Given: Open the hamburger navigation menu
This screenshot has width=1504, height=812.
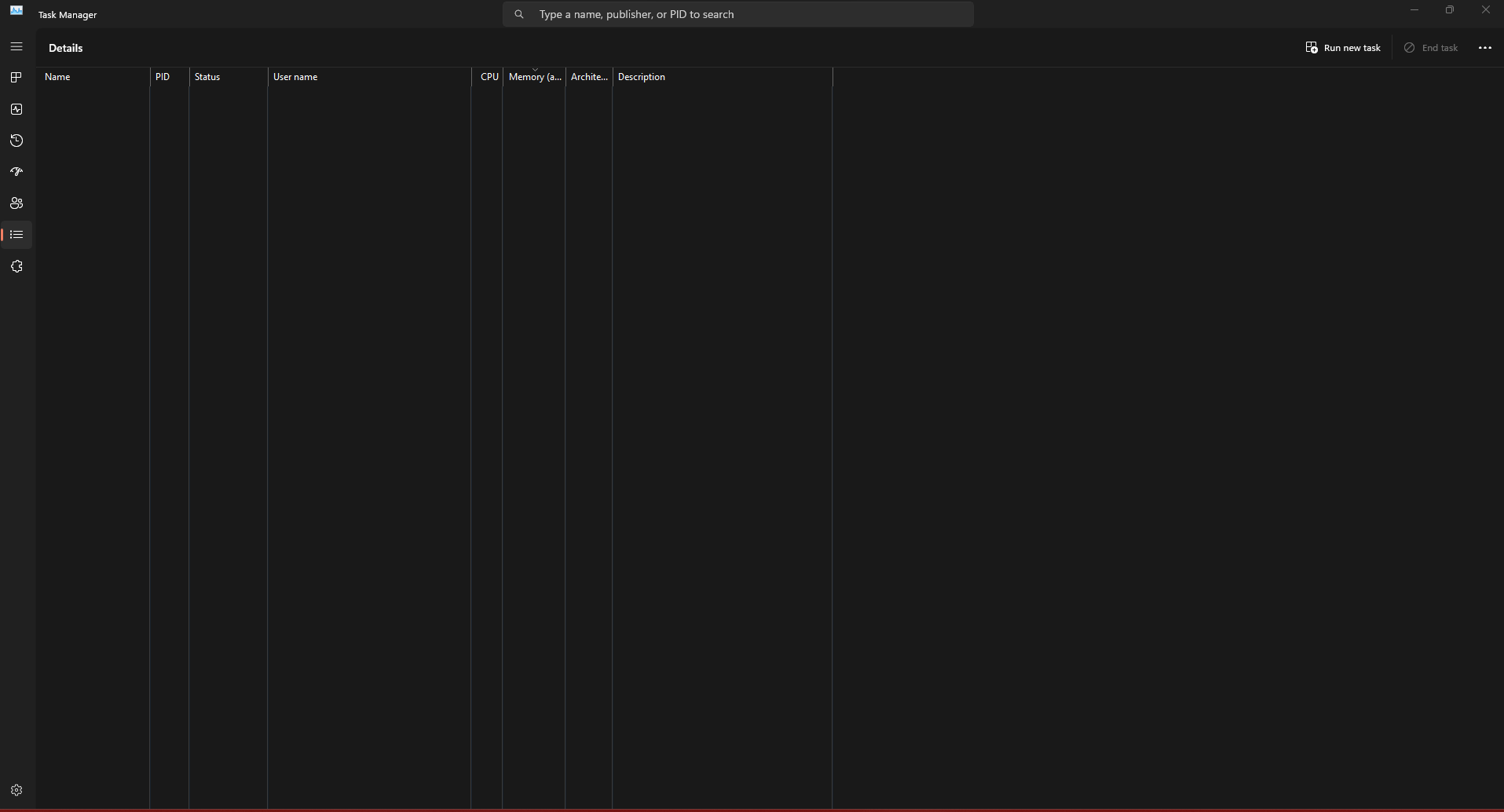Looking at the screenshot, I should 16,46.
